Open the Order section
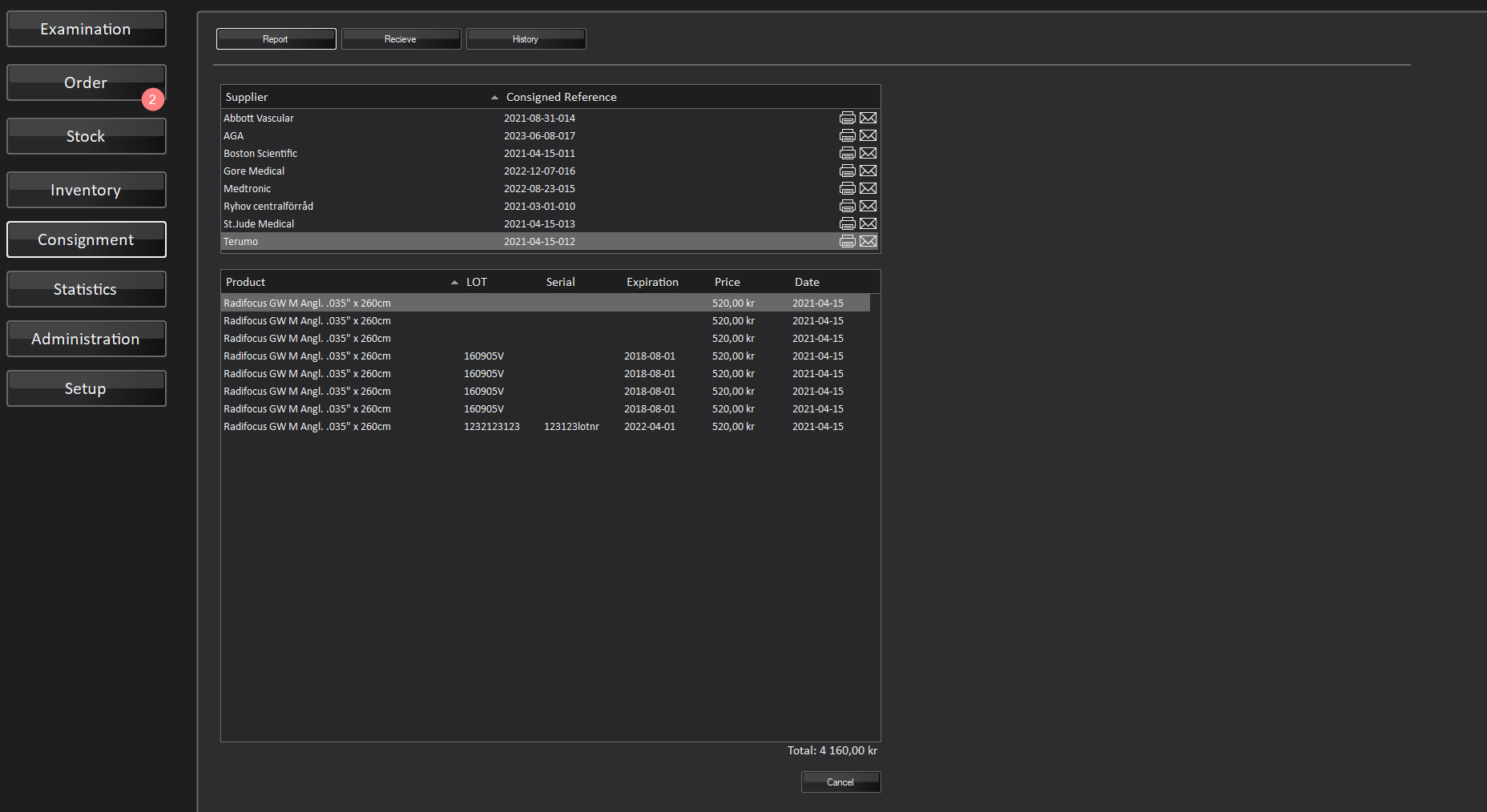The image size is (1487, 812). click(x=86, y=82)
